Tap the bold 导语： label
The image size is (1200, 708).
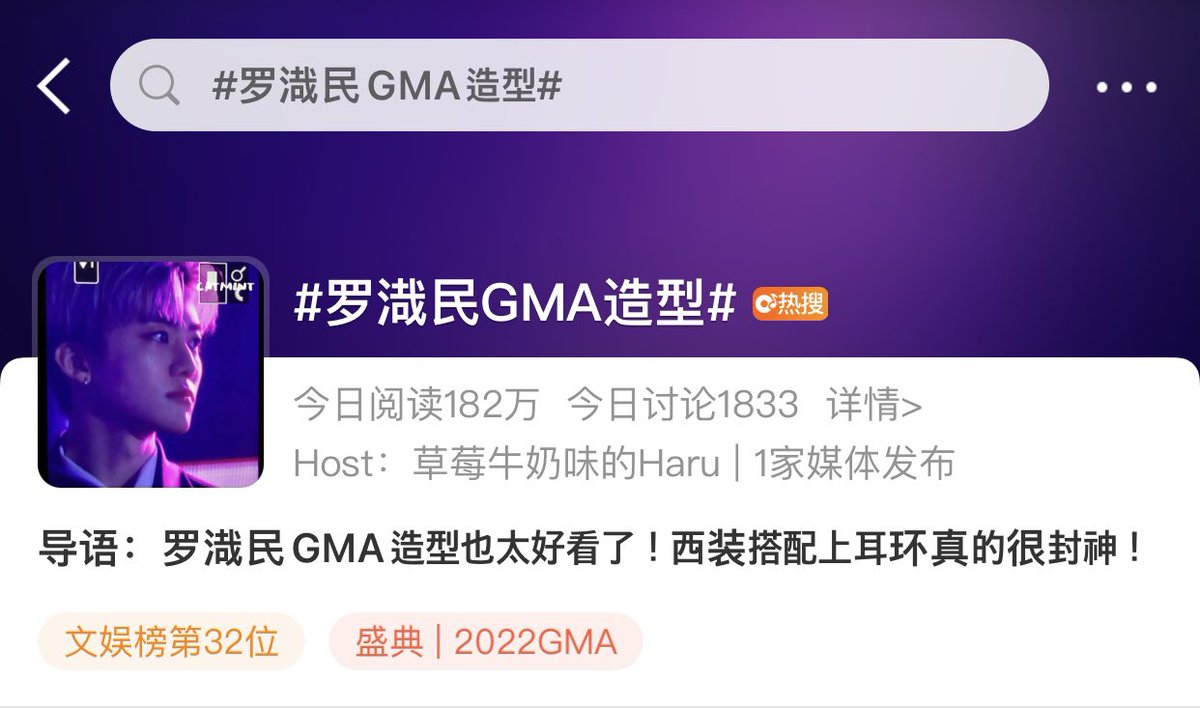[x=100, y=551]
